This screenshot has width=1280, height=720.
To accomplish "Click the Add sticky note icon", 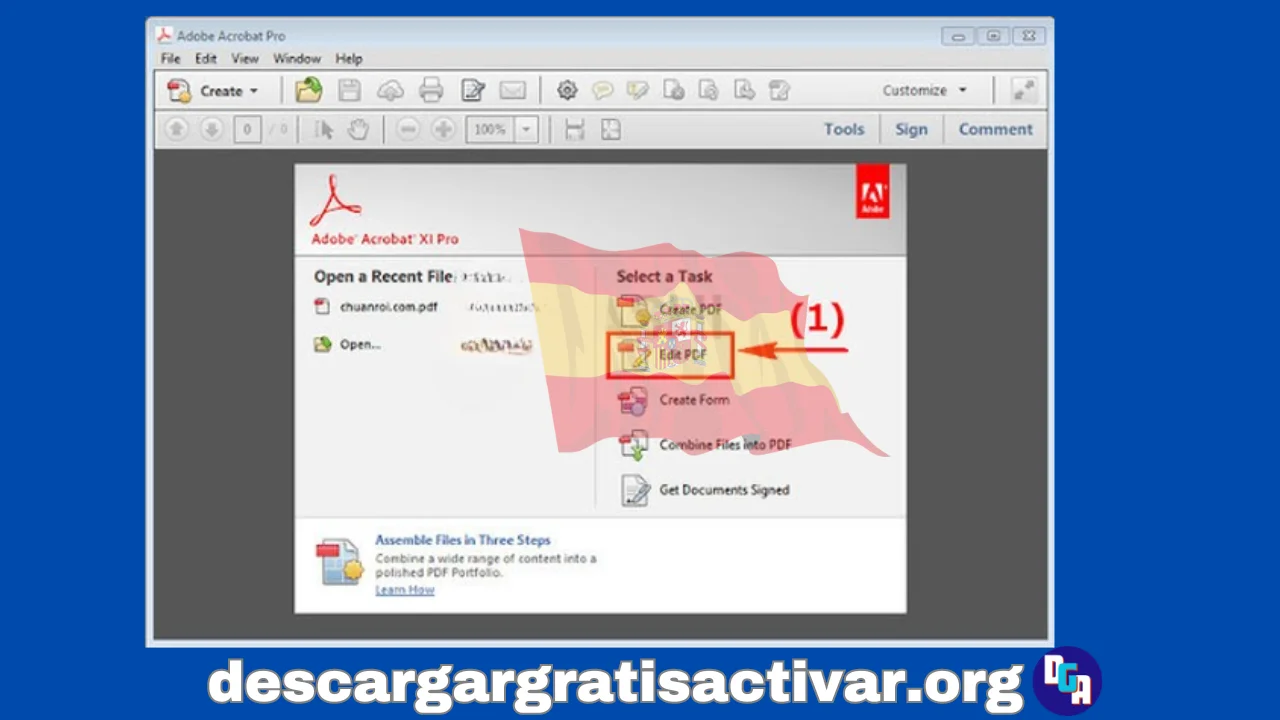I will click(x=602, y=91).
